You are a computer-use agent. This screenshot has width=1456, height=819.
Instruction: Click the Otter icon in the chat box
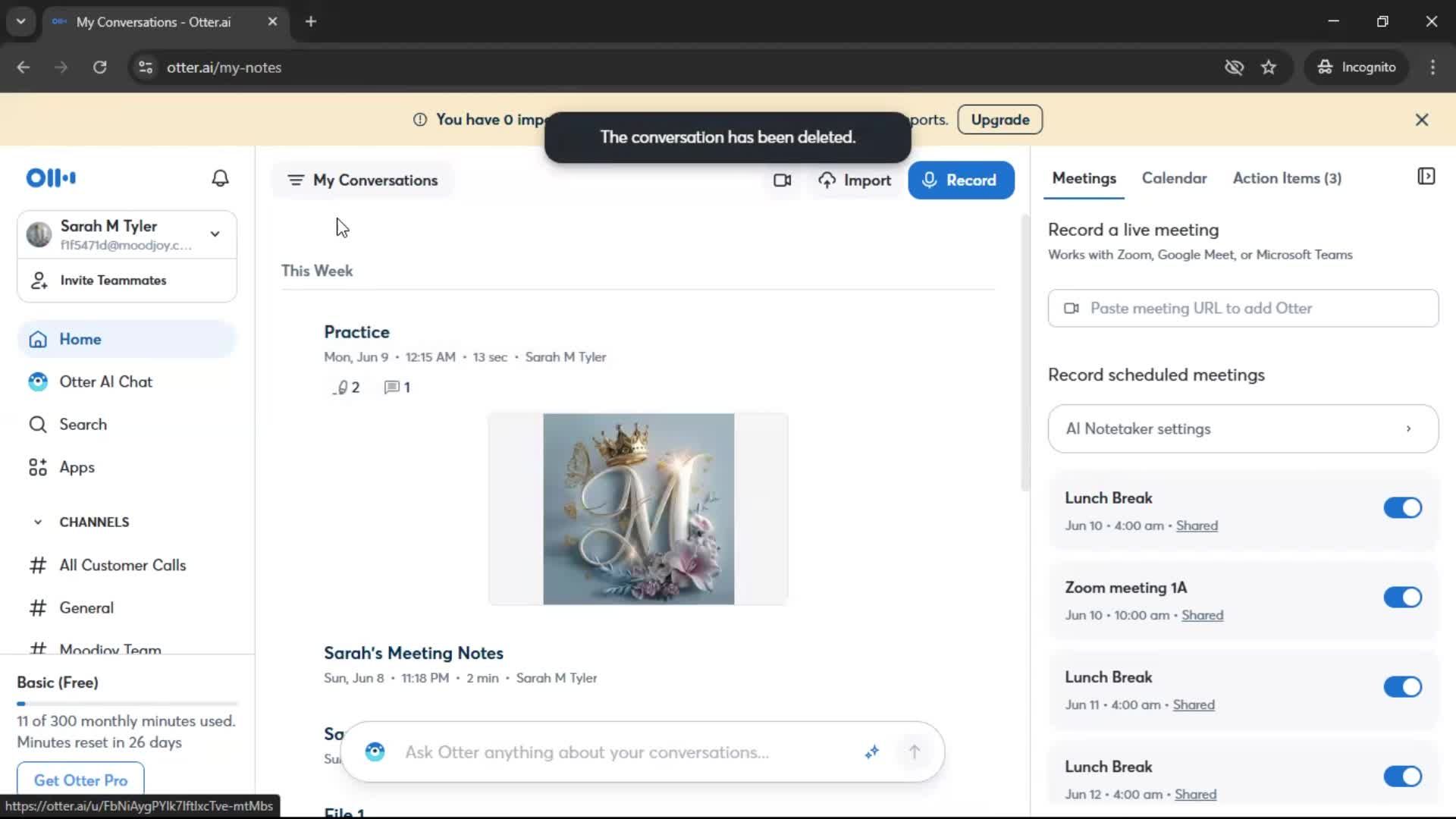[x=375, y=752]
